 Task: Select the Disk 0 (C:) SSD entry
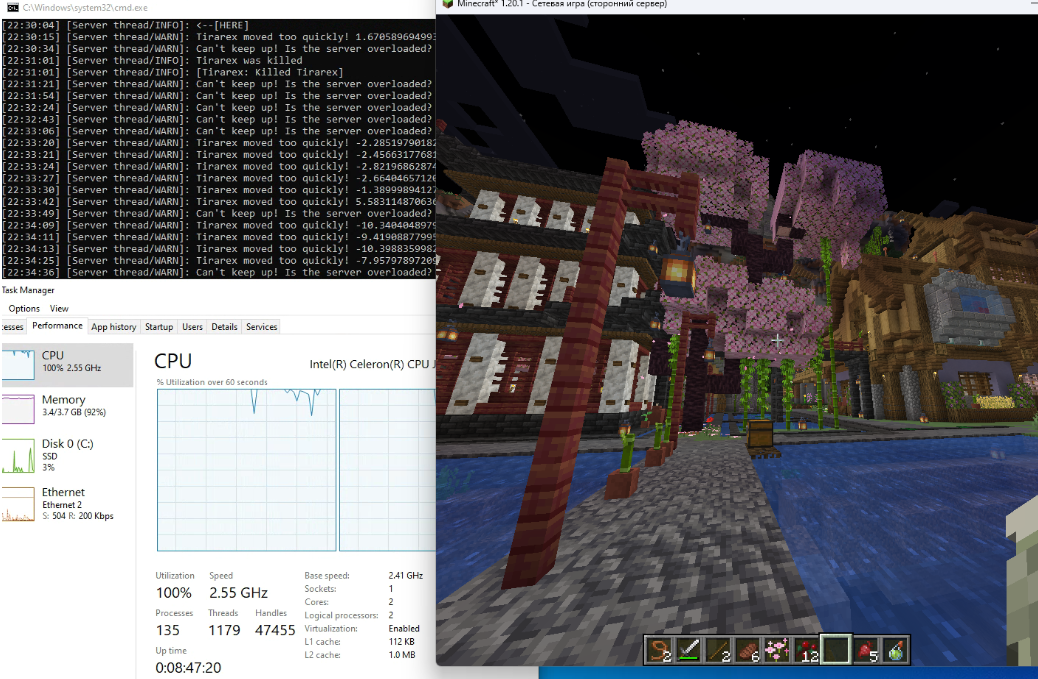coord(67,457)
